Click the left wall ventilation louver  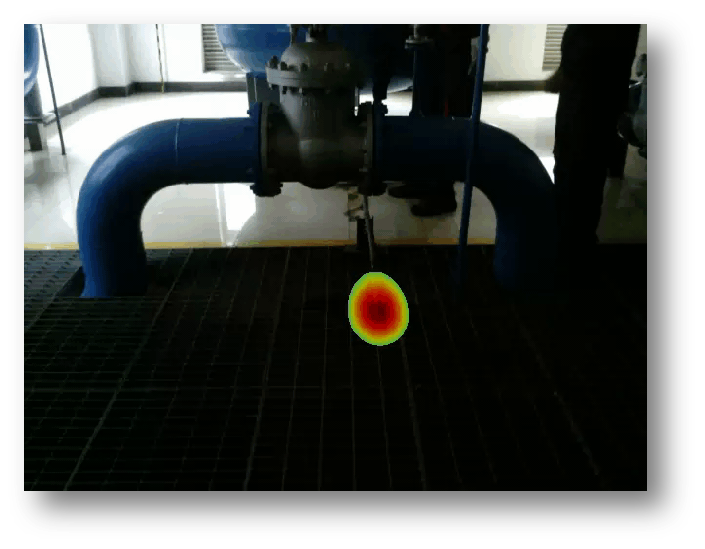(x=216, y=48)
